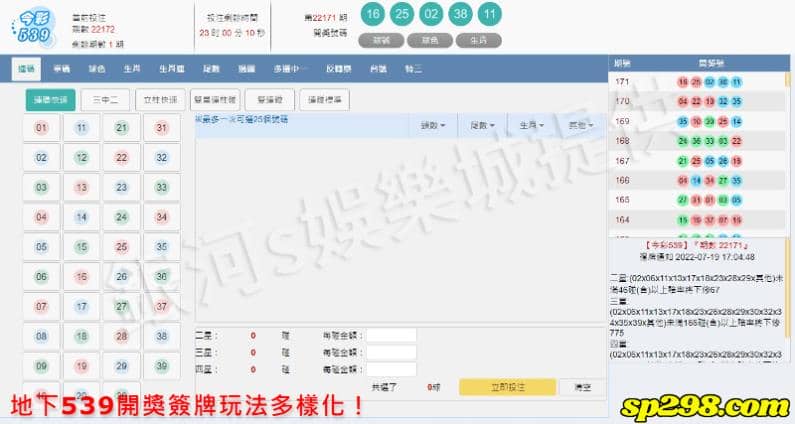The height and width of the screenshot is (424, 795).
Task: Click drawn ball 16 in top results
Action: click(x=373, y=14)
